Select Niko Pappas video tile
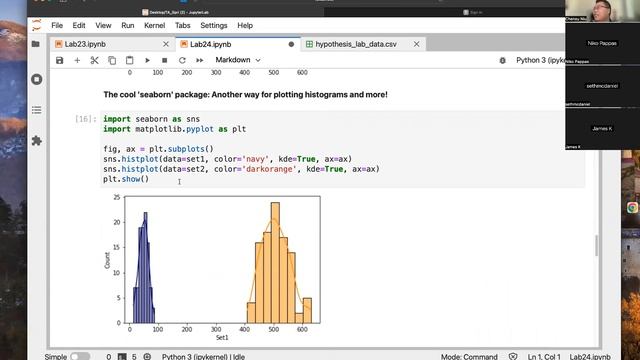Viewport: 640px width, 360px height. coord(602,43)
